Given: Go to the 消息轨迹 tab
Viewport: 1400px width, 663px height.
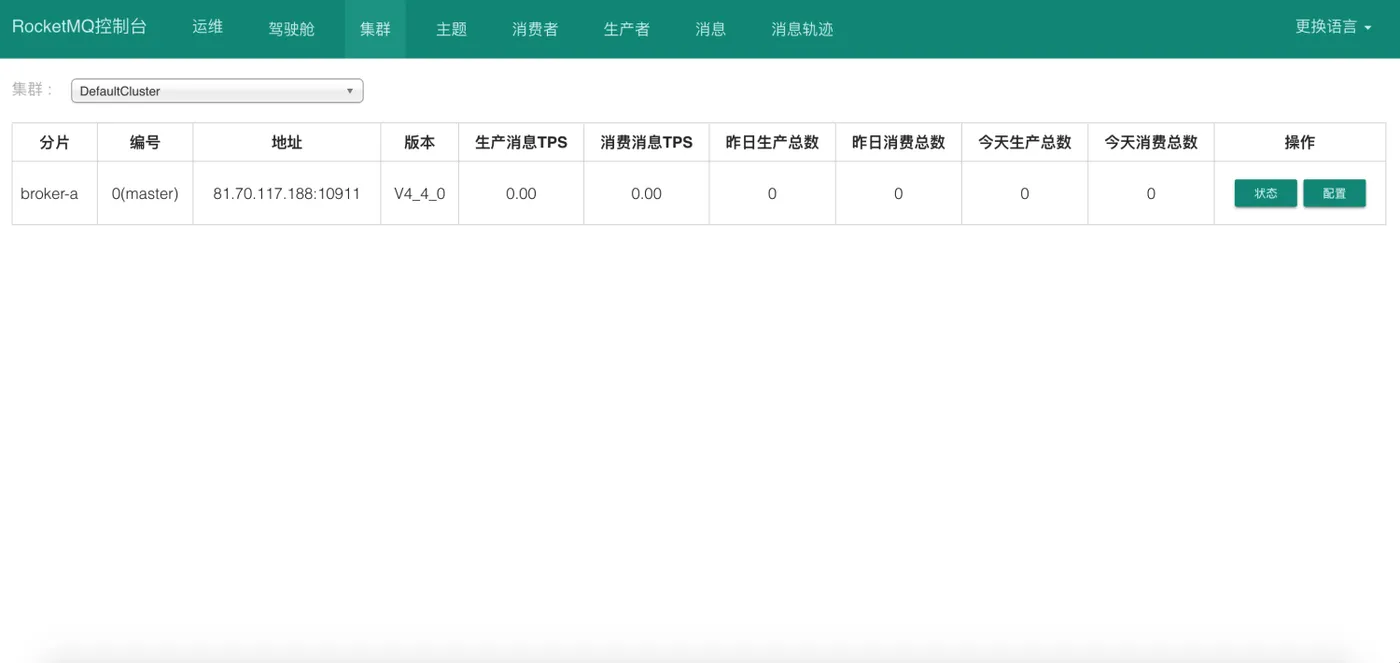Looking at the screenshot, I should pos(802,28).
